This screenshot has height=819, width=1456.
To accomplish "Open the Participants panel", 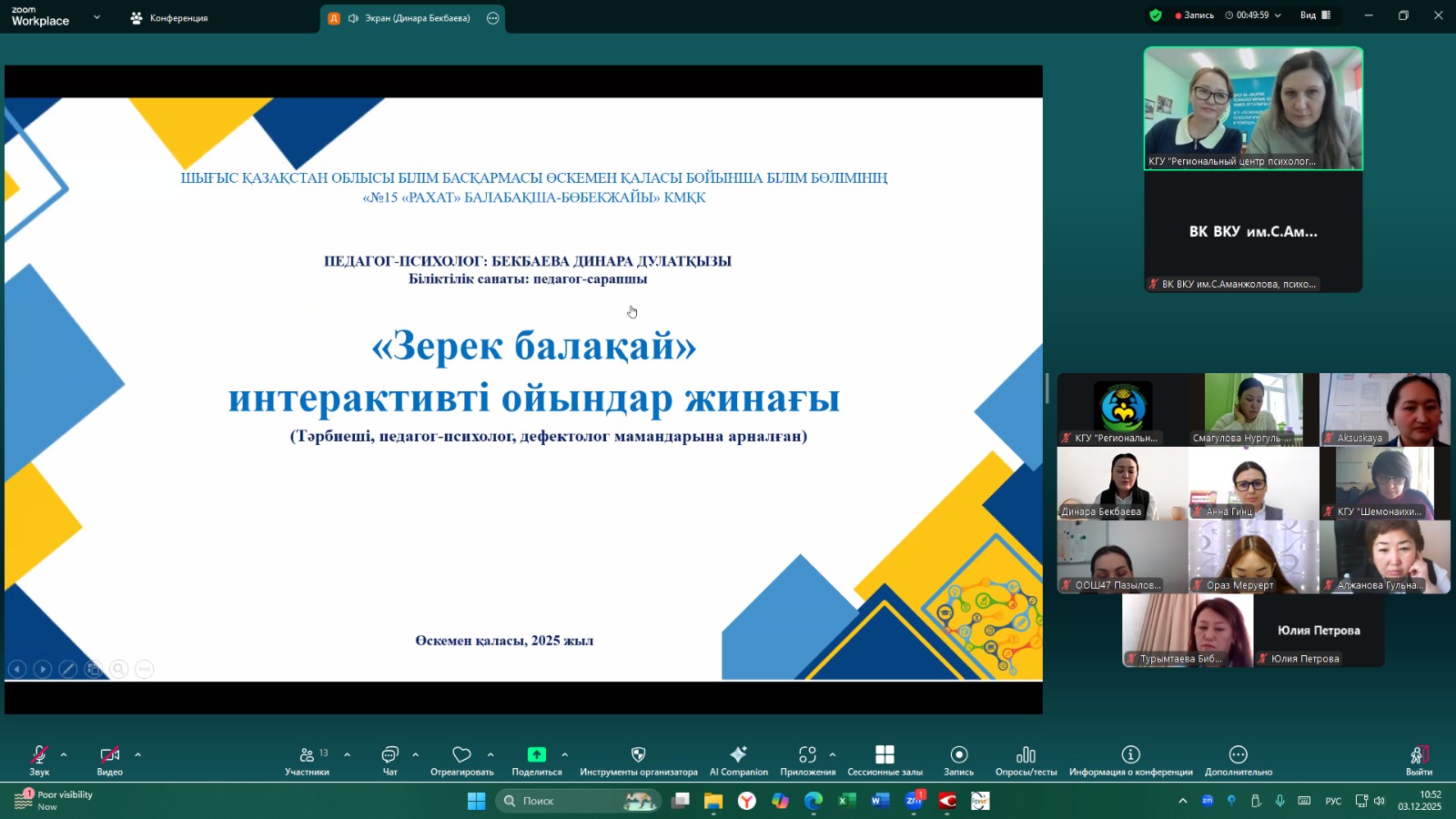I will tap(307, 760).
